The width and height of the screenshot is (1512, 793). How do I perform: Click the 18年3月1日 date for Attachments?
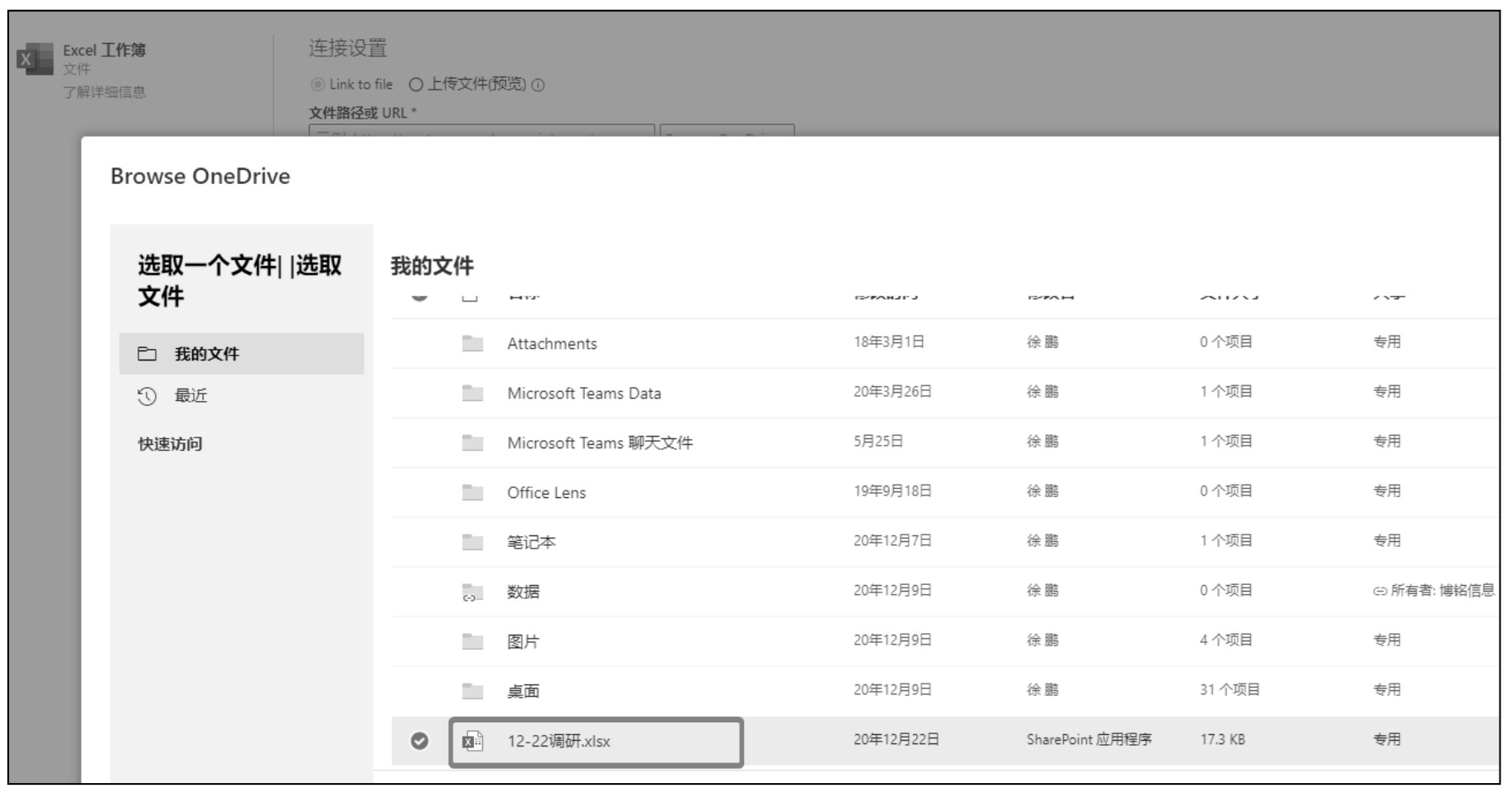click(x=889, y=342)
